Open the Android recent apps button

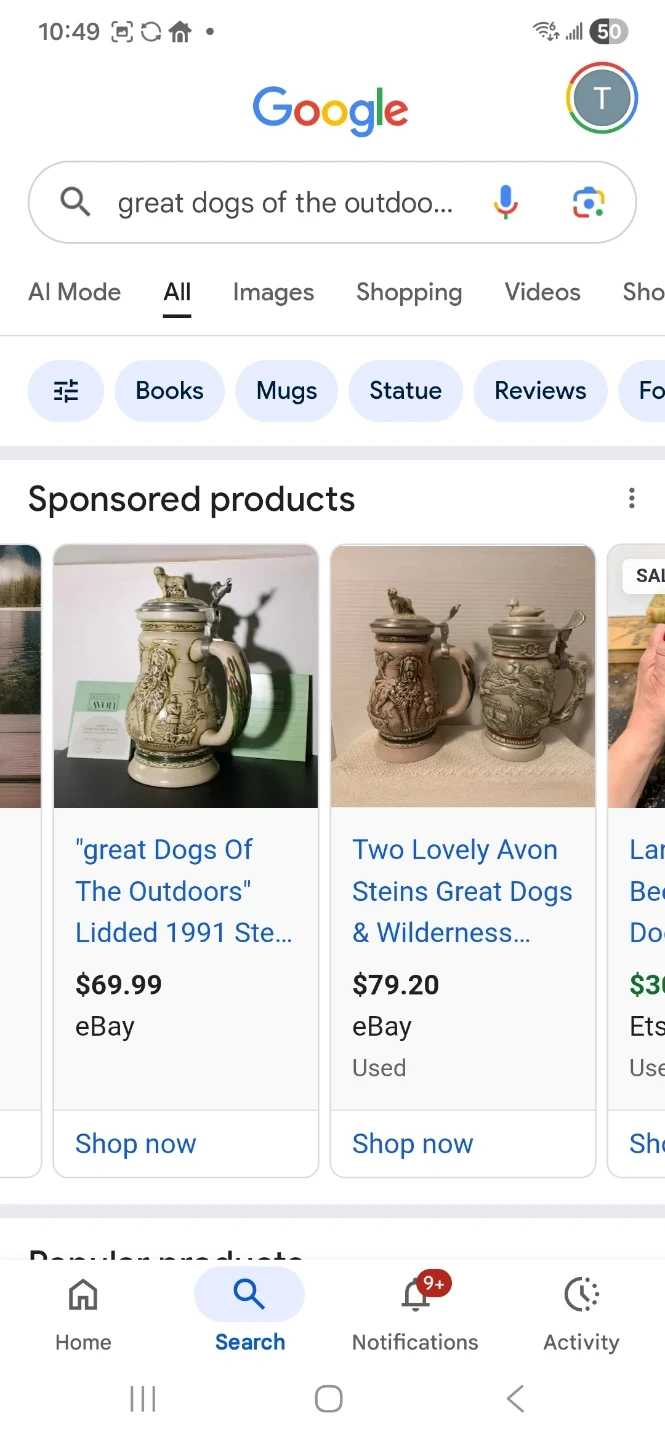tap(143, 1398)
